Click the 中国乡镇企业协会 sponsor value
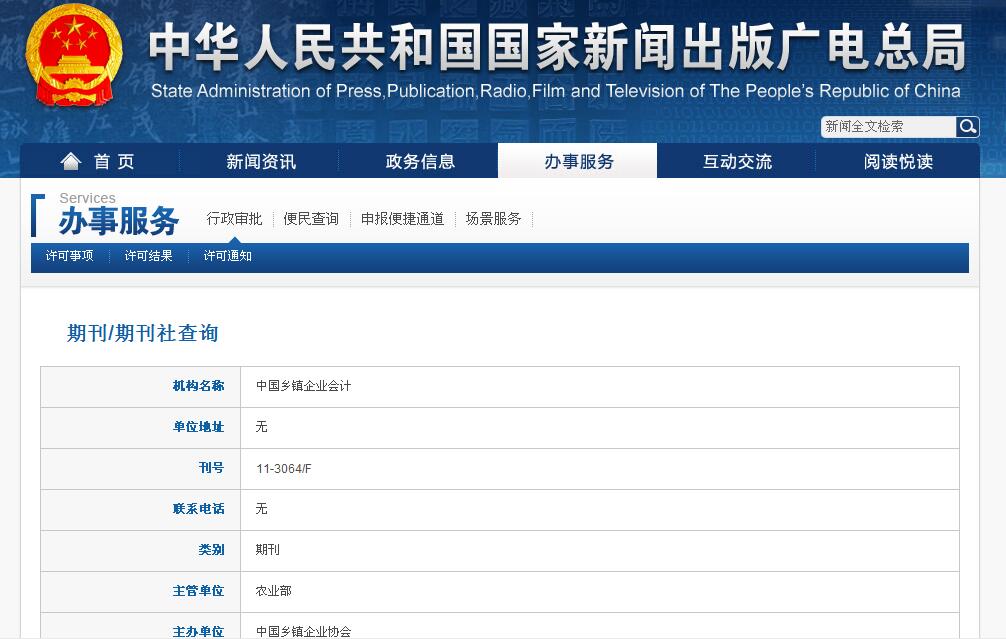This screenshot has width=1006, height=639. [x=303, y=631]
